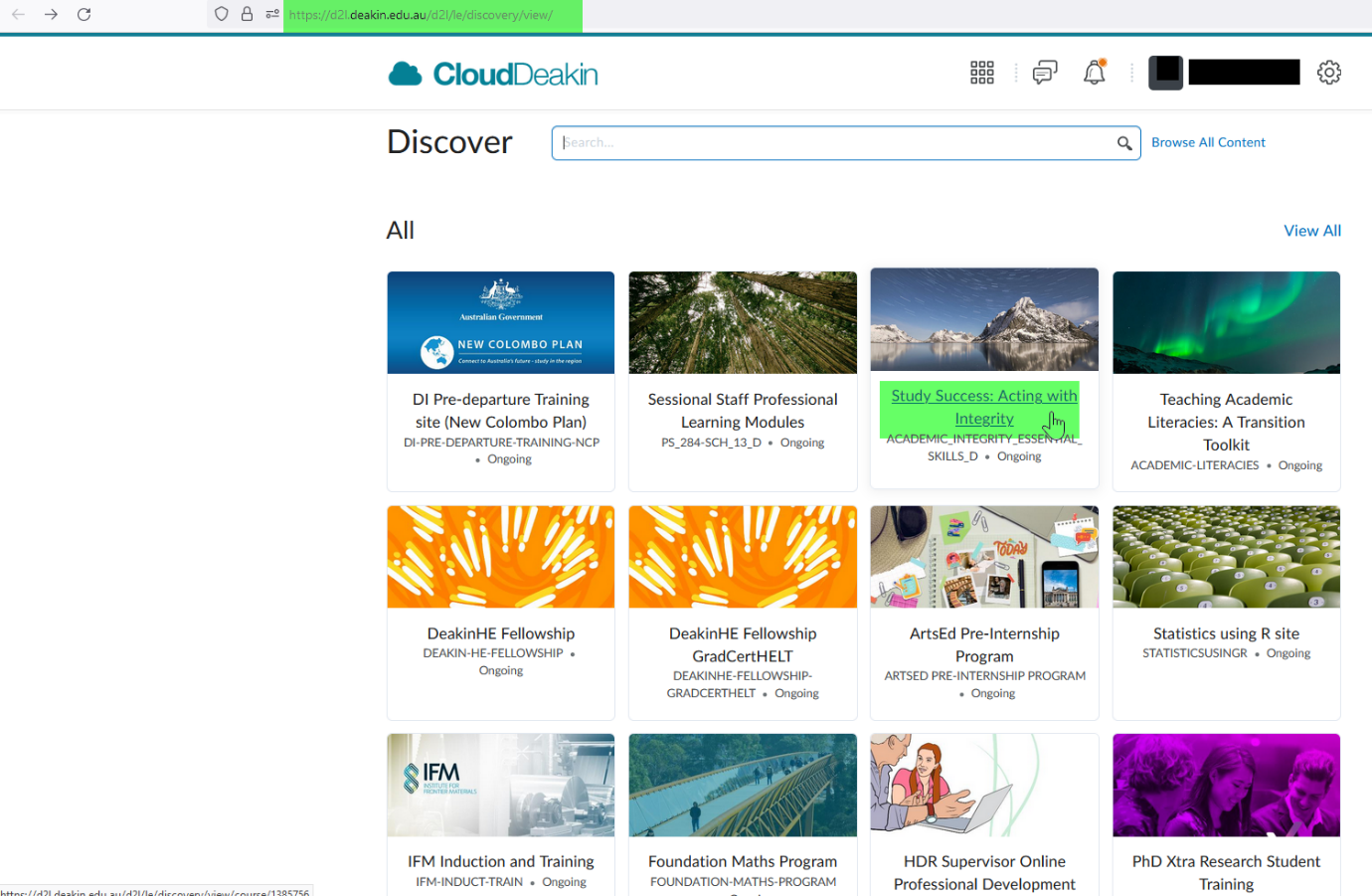Open HDR Supervisor Online Professional Development title
The height and width of the screenshot is (896, 1372).
point(984,872)
